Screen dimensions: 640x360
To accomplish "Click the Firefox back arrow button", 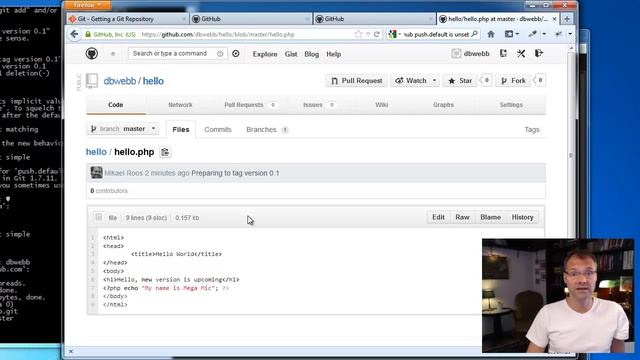I will tap(74, 34).
